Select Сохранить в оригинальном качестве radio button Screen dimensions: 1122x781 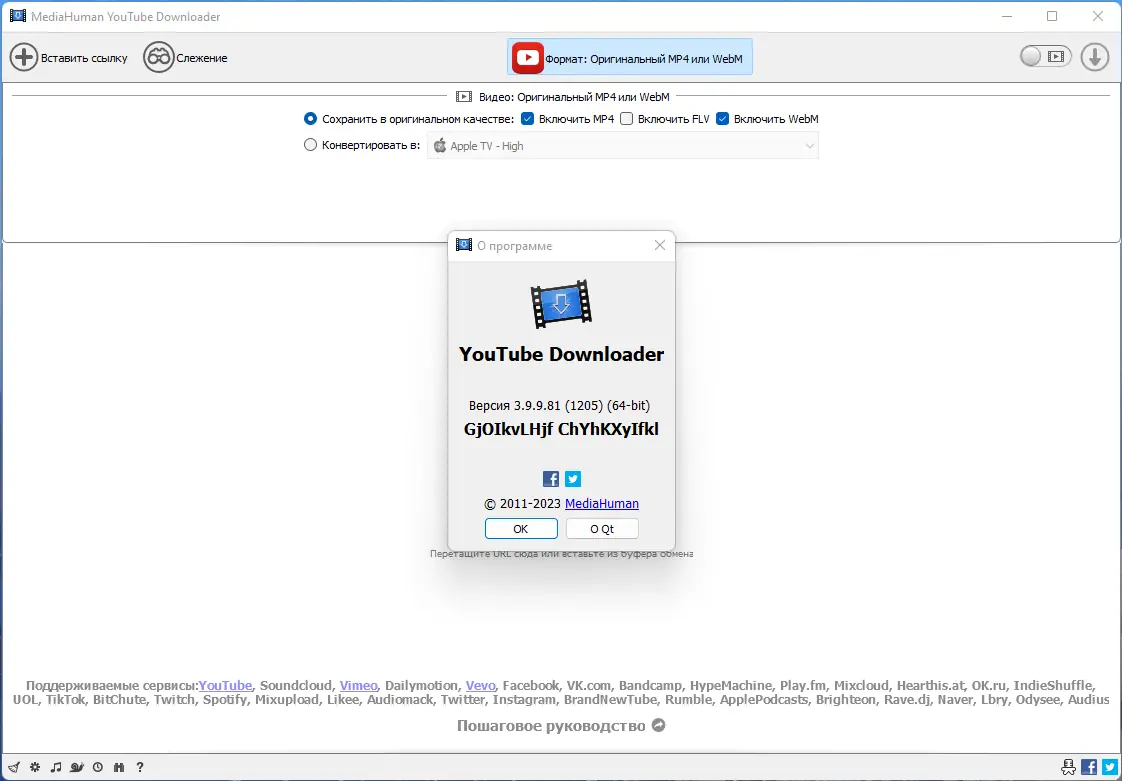point(311,119)
